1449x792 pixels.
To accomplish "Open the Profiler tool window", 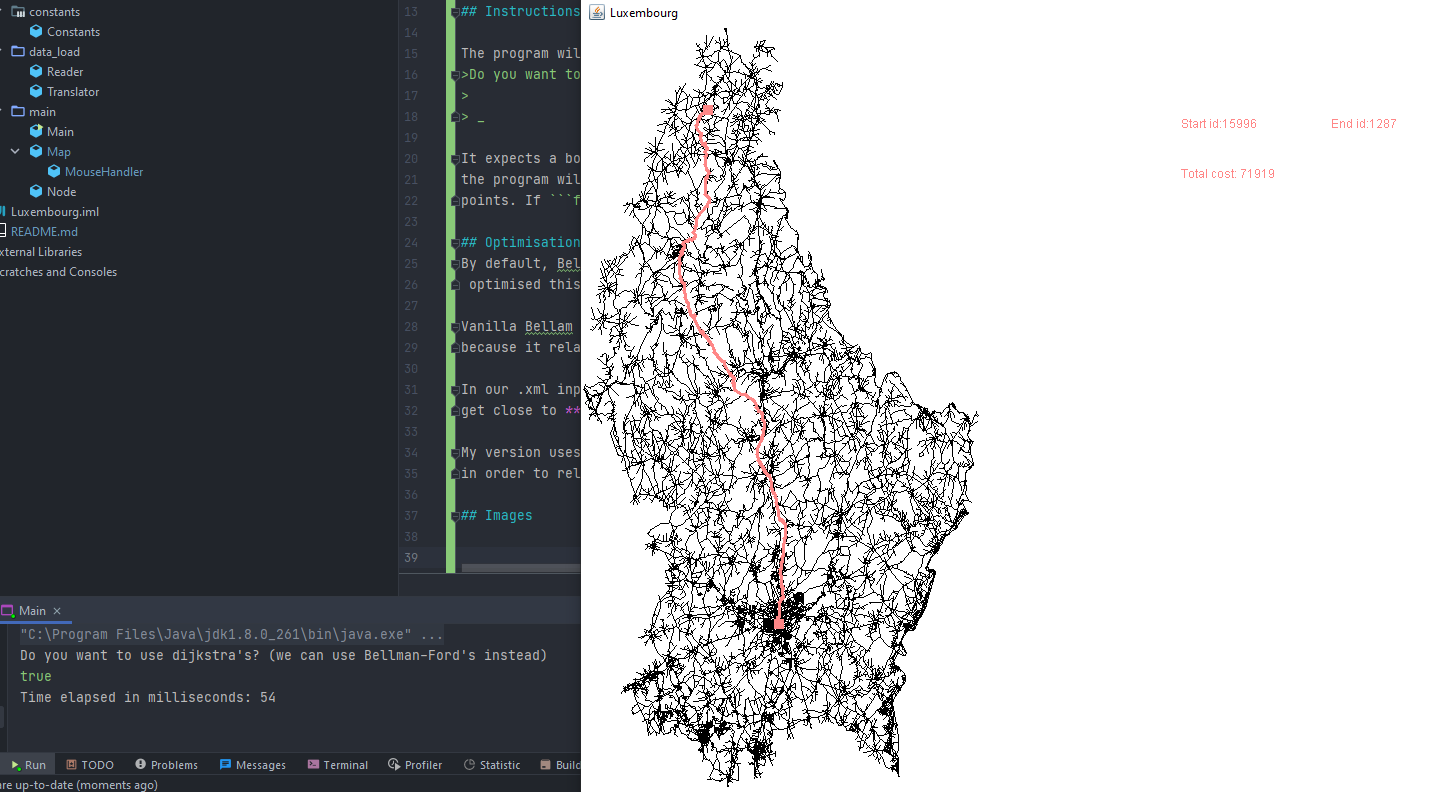I will (x=415, y=765).
